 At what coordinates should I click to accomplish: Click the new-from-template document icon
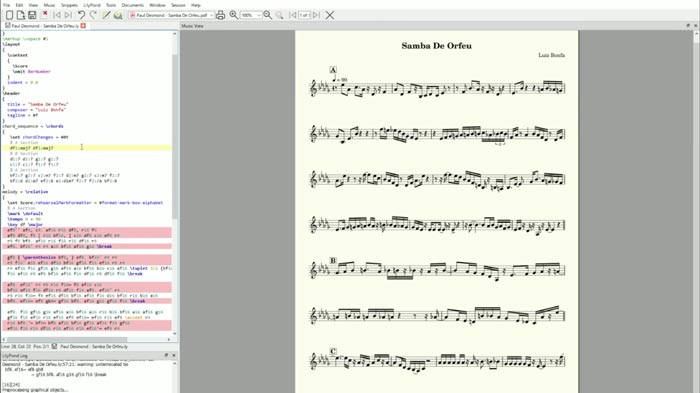pos(21,15)
